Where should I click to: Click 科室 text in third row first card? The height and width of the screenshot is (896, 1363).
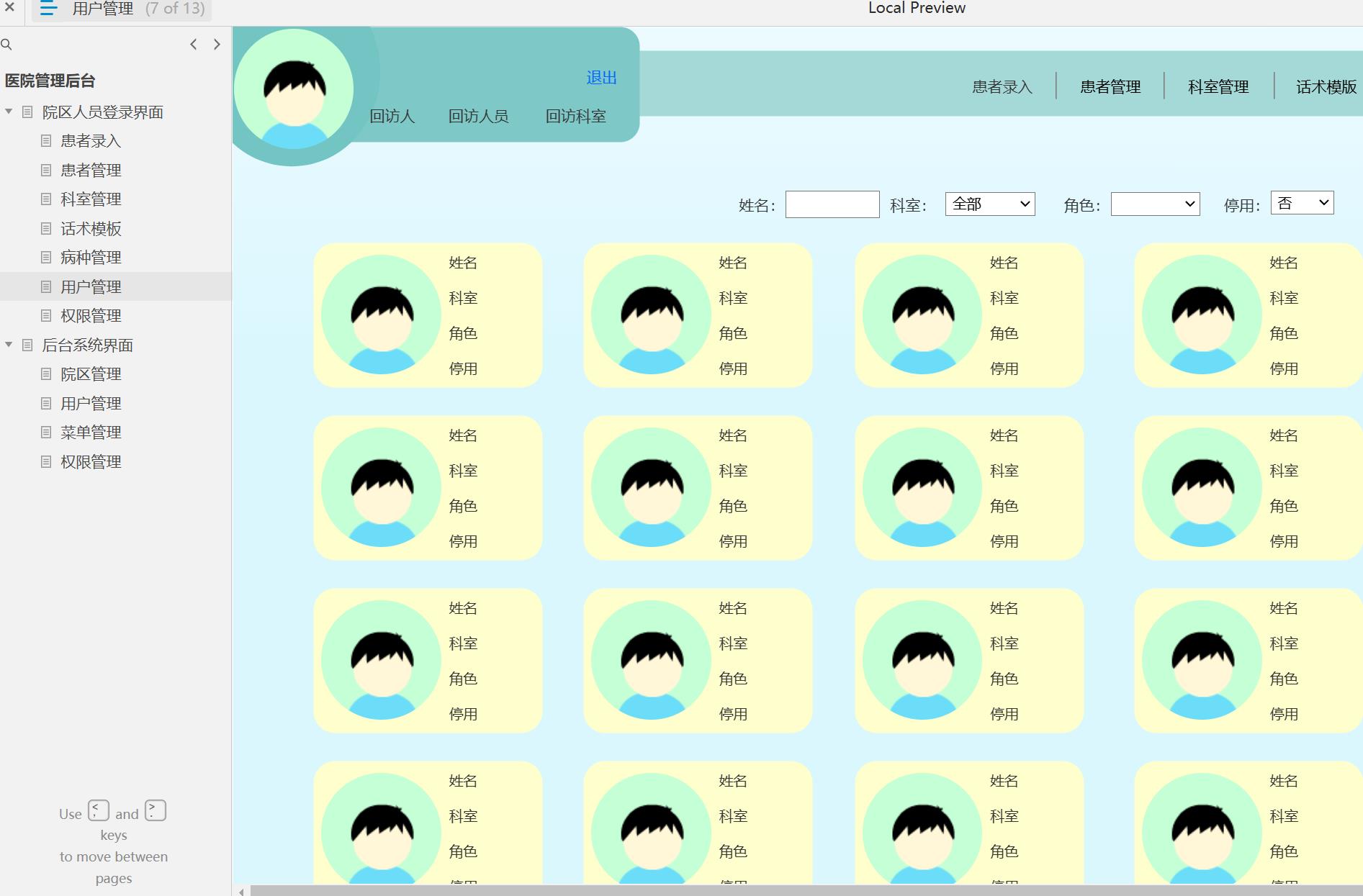coord(463,643)
